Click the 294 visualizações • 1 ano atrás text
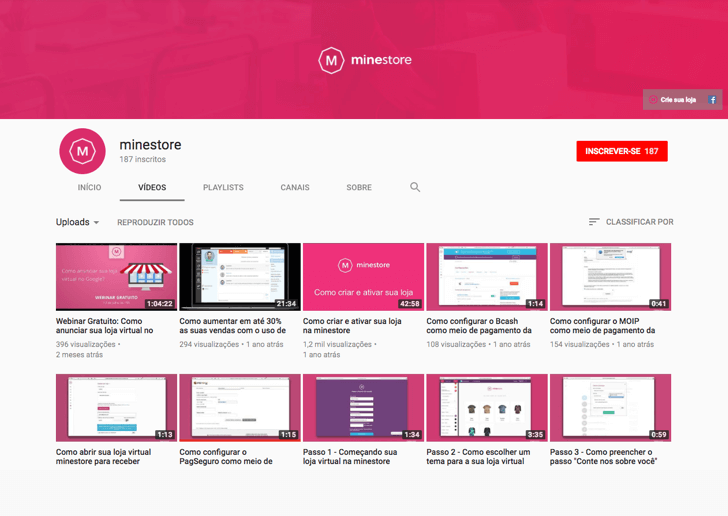 [x=231, y=344]
